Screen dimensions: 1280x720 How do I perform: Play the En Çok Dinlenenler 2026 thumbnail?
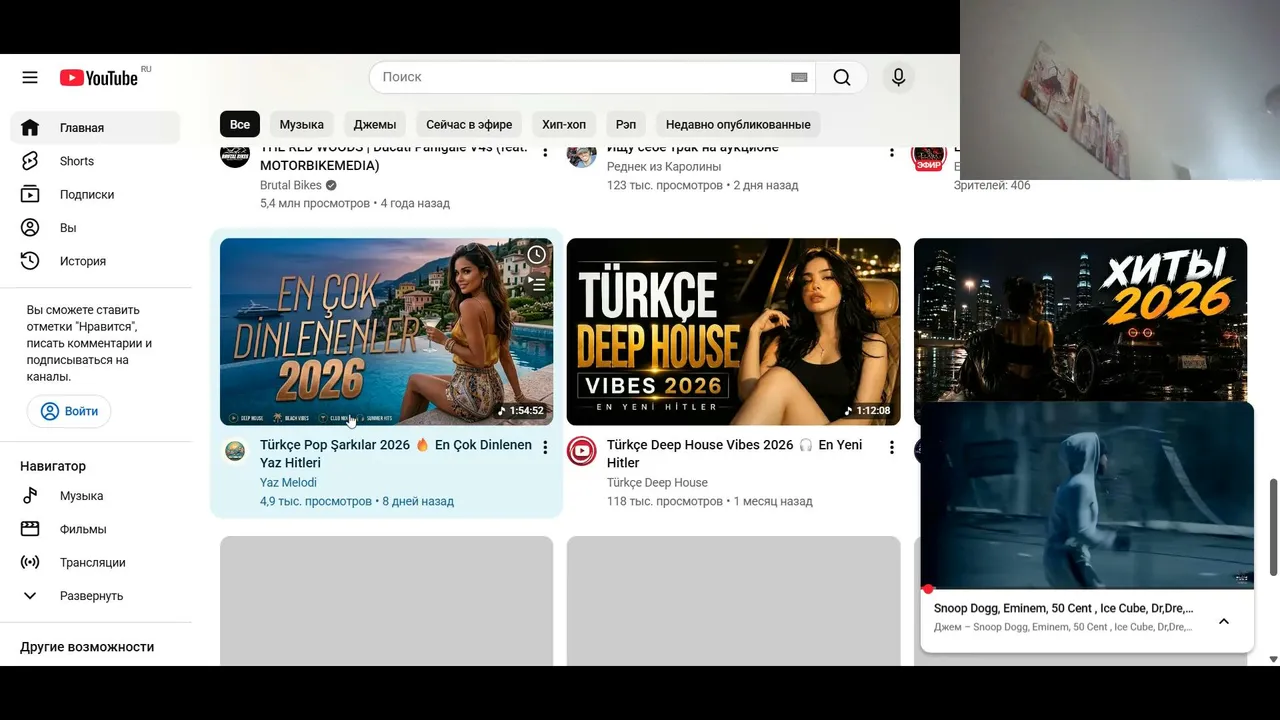386,332
